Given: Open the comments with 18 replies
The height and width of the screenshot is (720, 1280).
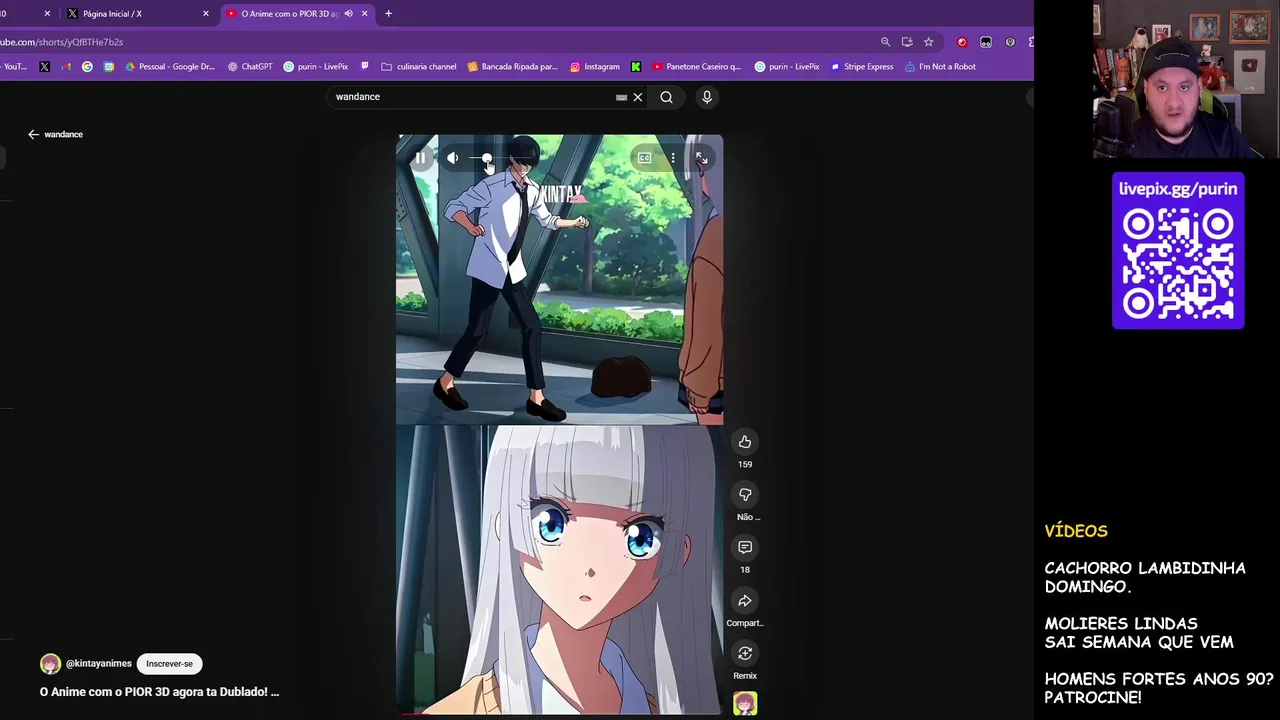Looking at the screenshot, I should coord(745,548).
